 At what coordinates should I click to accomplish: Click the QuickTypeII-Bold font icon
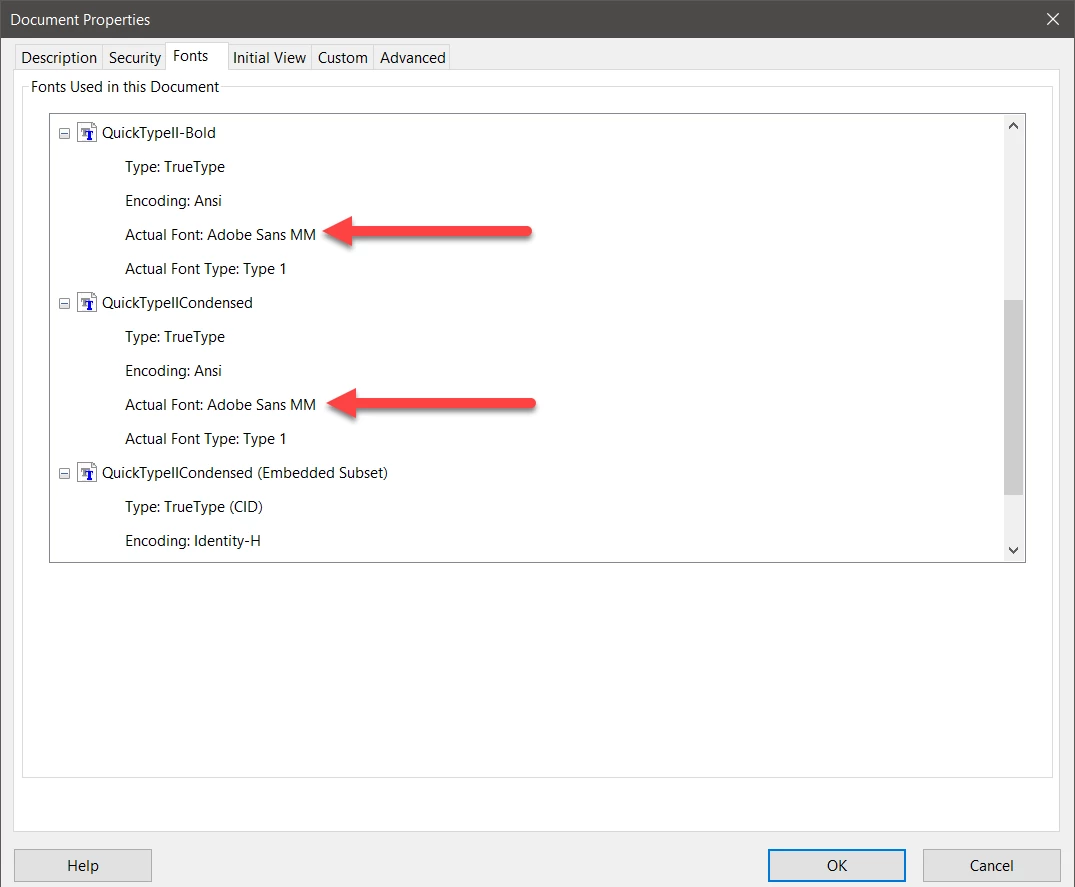86,132
